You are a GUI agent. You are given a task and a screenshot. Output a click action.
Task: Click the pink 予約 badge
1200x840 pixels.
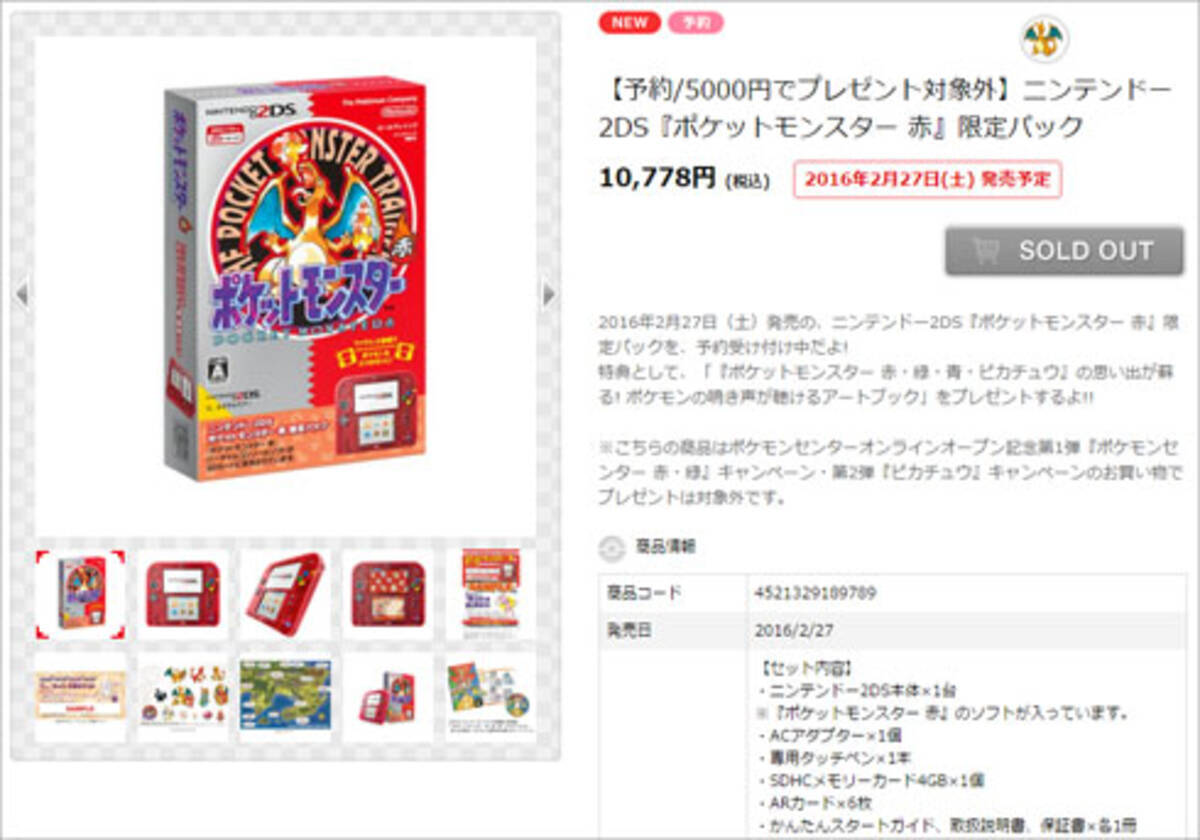[x=696, y=22]
